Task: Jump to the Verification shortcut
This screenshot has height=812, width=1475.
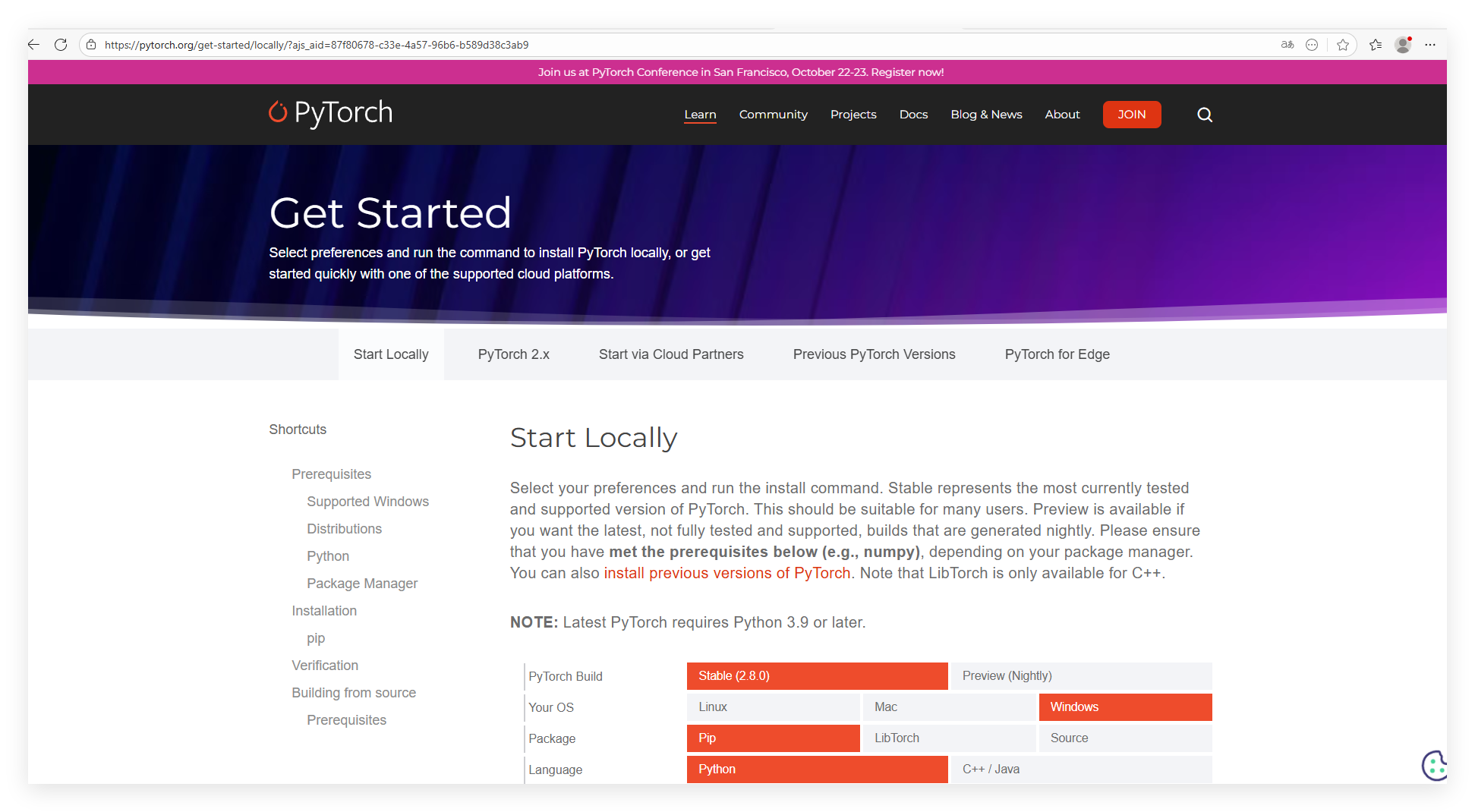Action: click(325, 666)
